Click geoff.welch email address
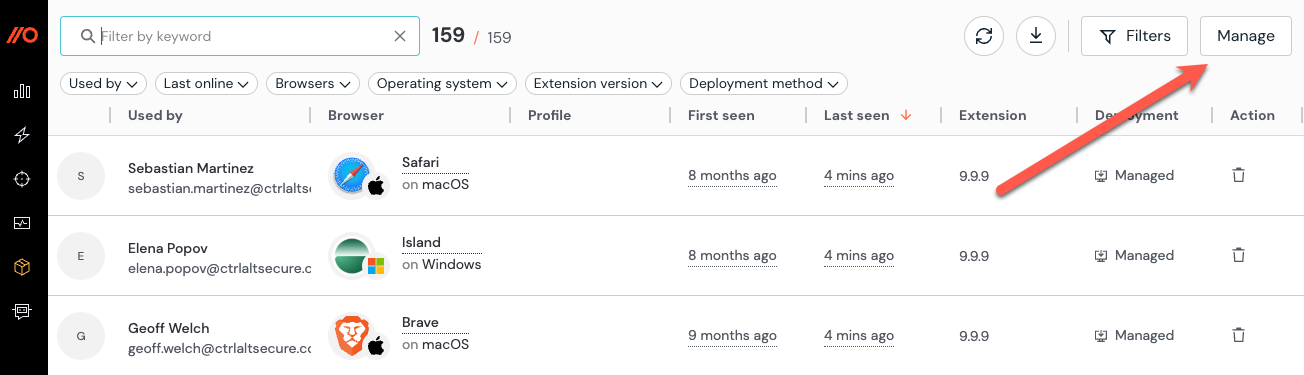1304x375 pixels. 220,349
